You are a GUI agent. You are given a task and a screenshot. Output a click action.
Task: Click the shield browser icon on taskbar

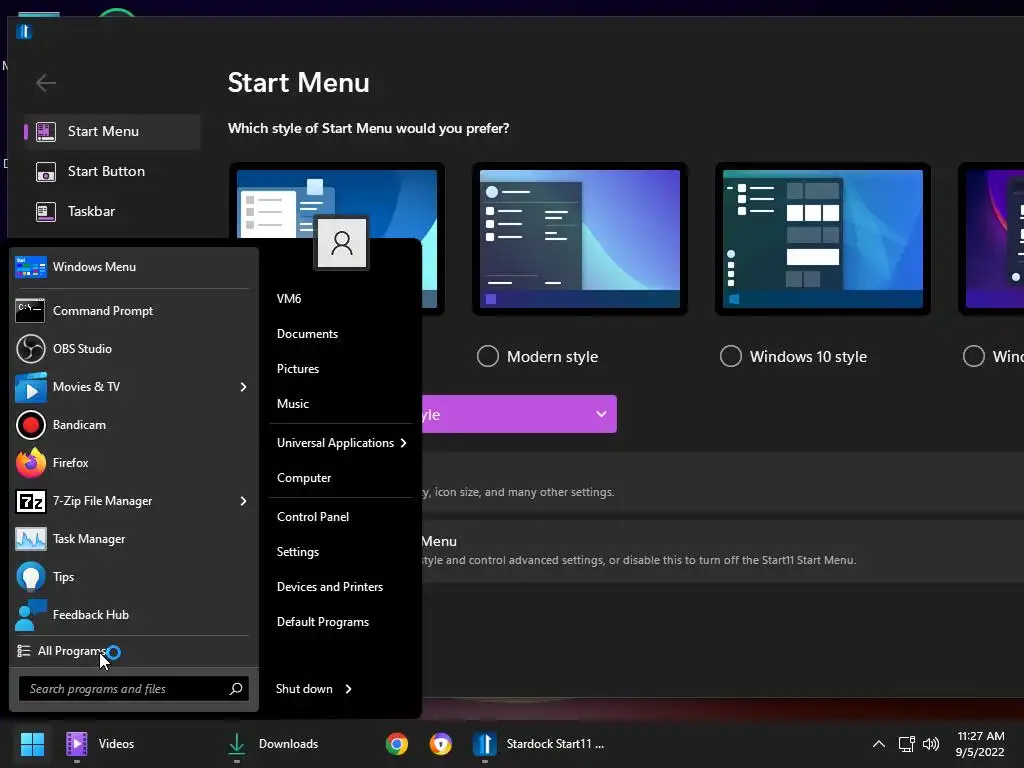(441, 744)
